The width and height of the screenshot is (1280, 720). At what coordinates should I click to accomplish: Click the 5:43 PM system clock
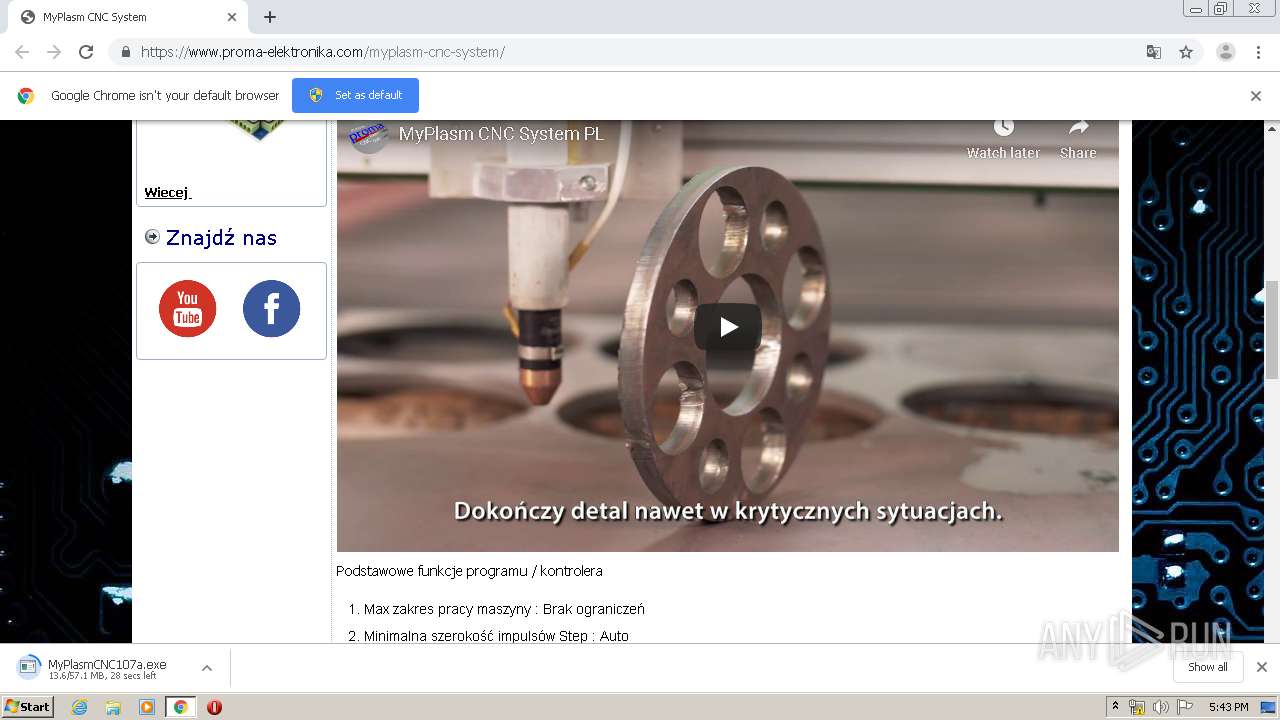(1228, 707)
